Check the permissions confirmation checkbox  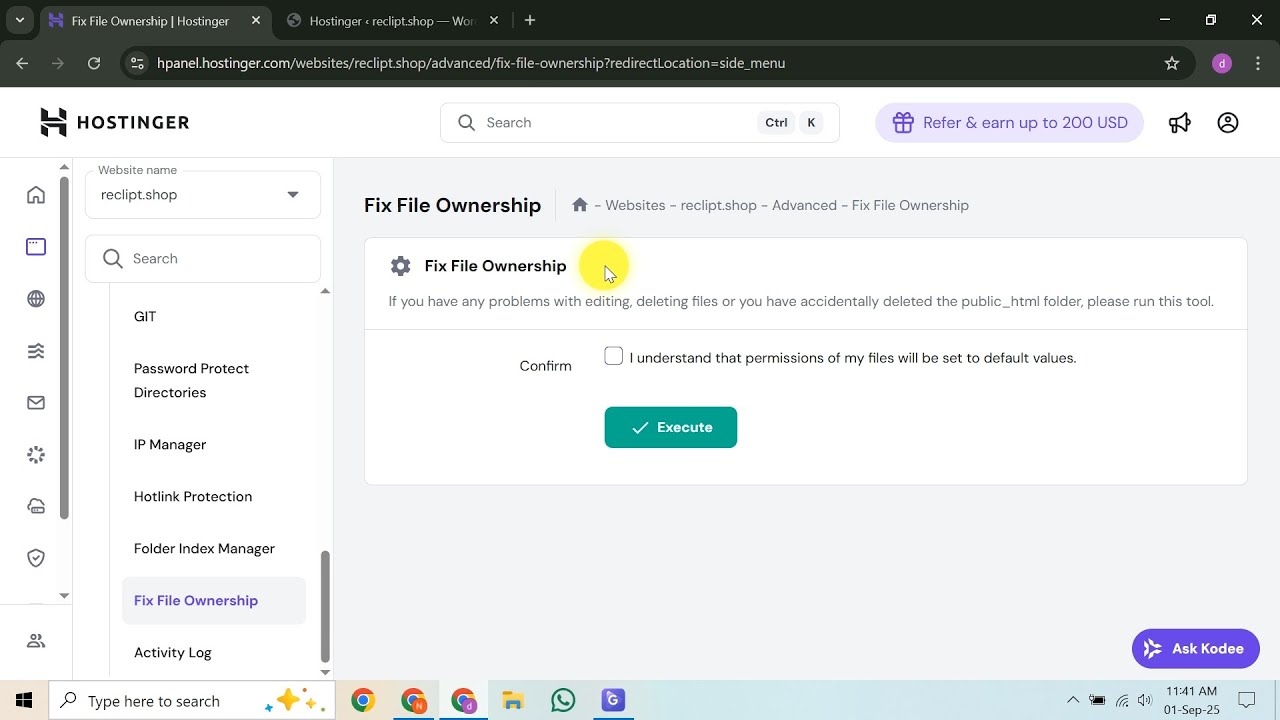pyautogui.click(x=614, y=356)
